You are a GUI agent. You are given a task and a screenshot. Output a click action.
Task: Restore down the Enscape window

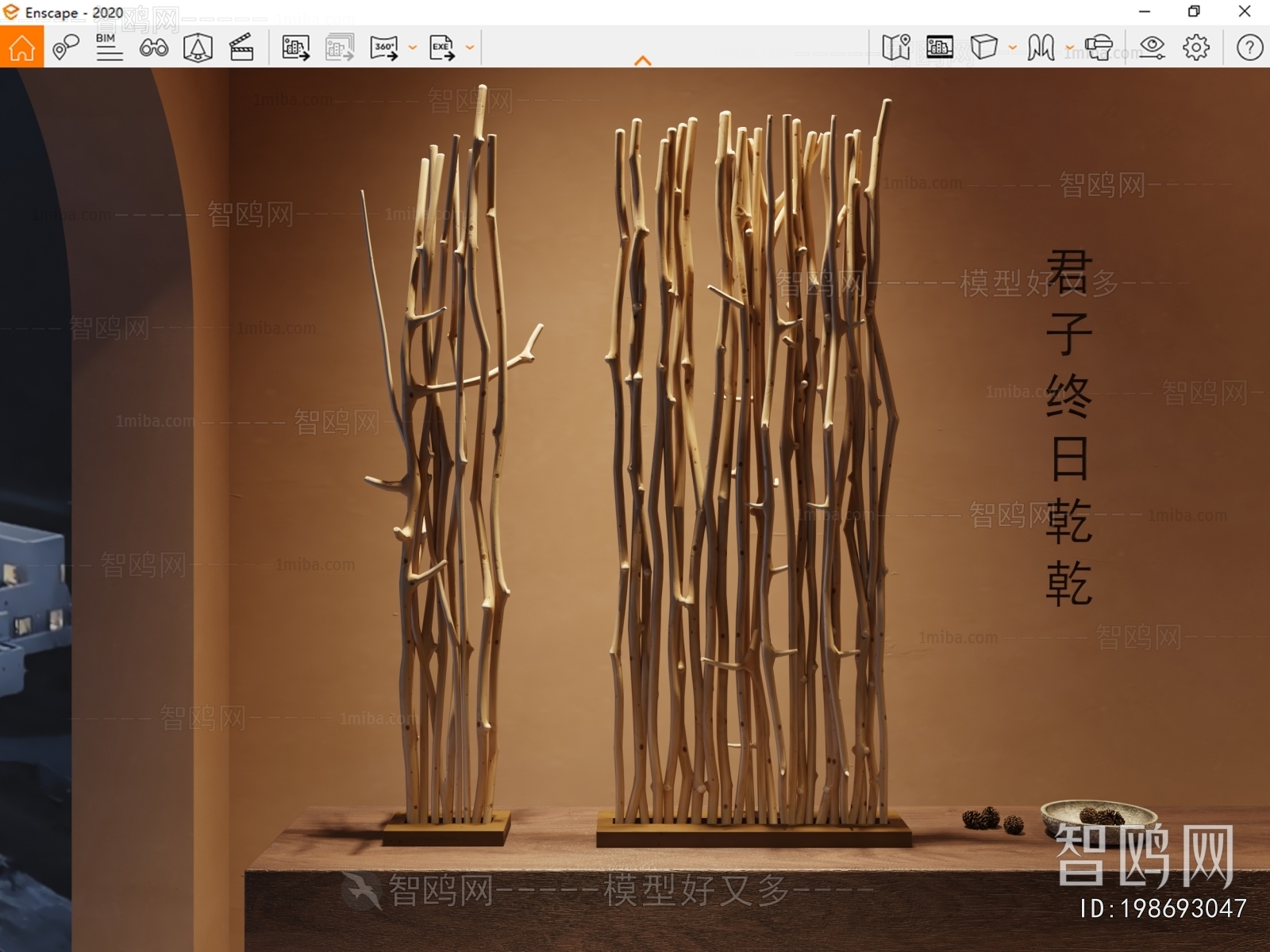1194,12
